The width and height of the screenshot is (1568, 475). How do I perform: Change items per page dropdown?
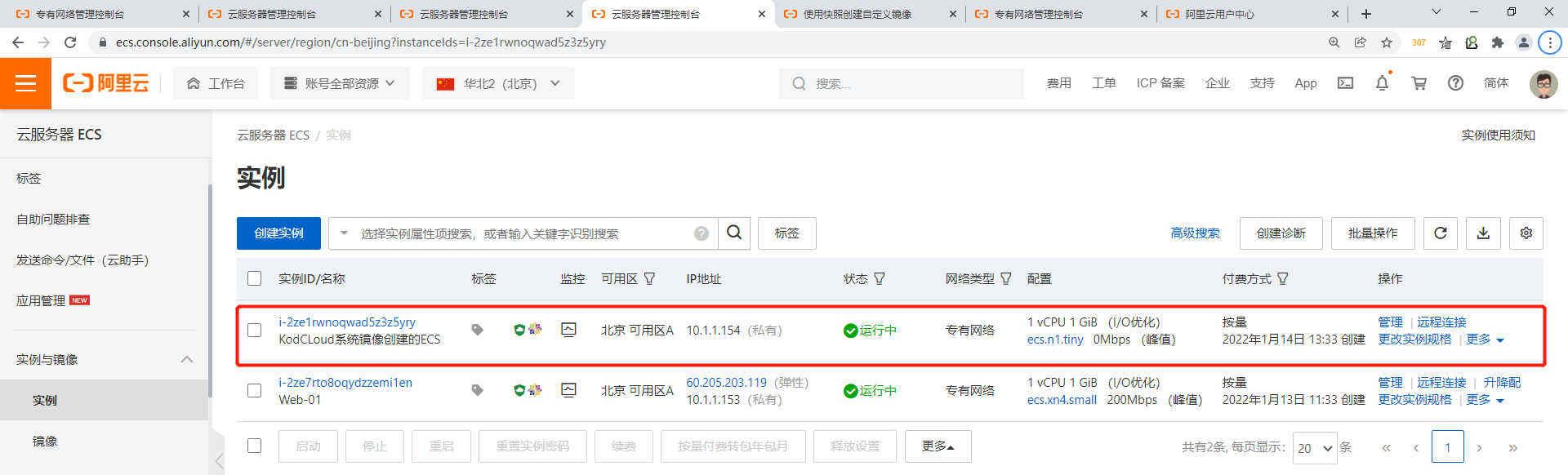[x=1315, y=448]
